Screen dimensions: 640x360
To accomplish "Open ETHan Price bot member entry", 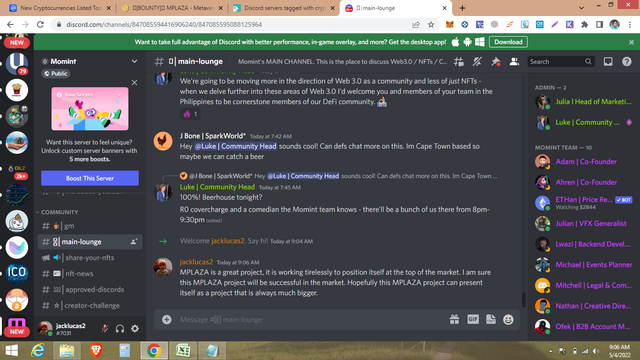I will click(x=583, y=202).
